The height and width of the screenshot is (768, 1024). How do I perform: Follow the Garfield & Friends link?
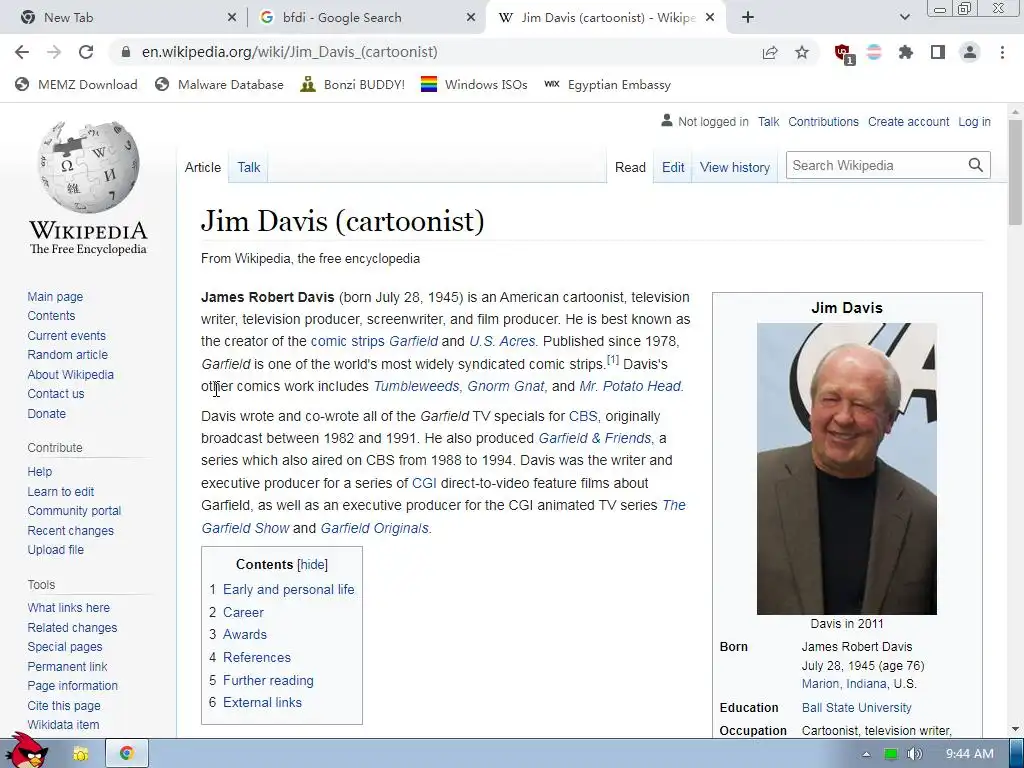click(x=594, y=438)
